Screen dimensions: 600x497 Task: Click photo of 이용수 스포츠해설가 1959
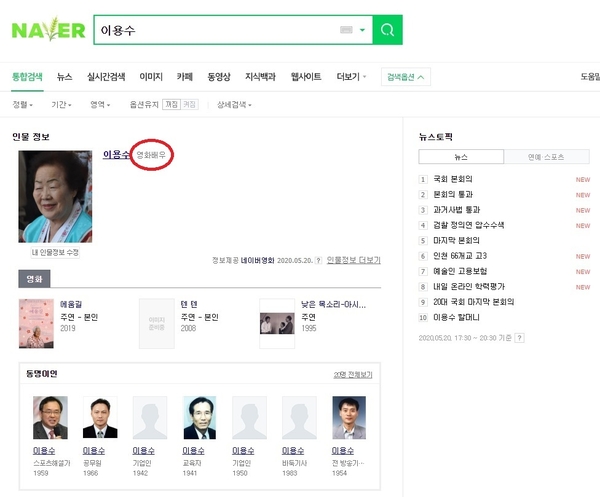pyautogui.click(x=50, y=417)
